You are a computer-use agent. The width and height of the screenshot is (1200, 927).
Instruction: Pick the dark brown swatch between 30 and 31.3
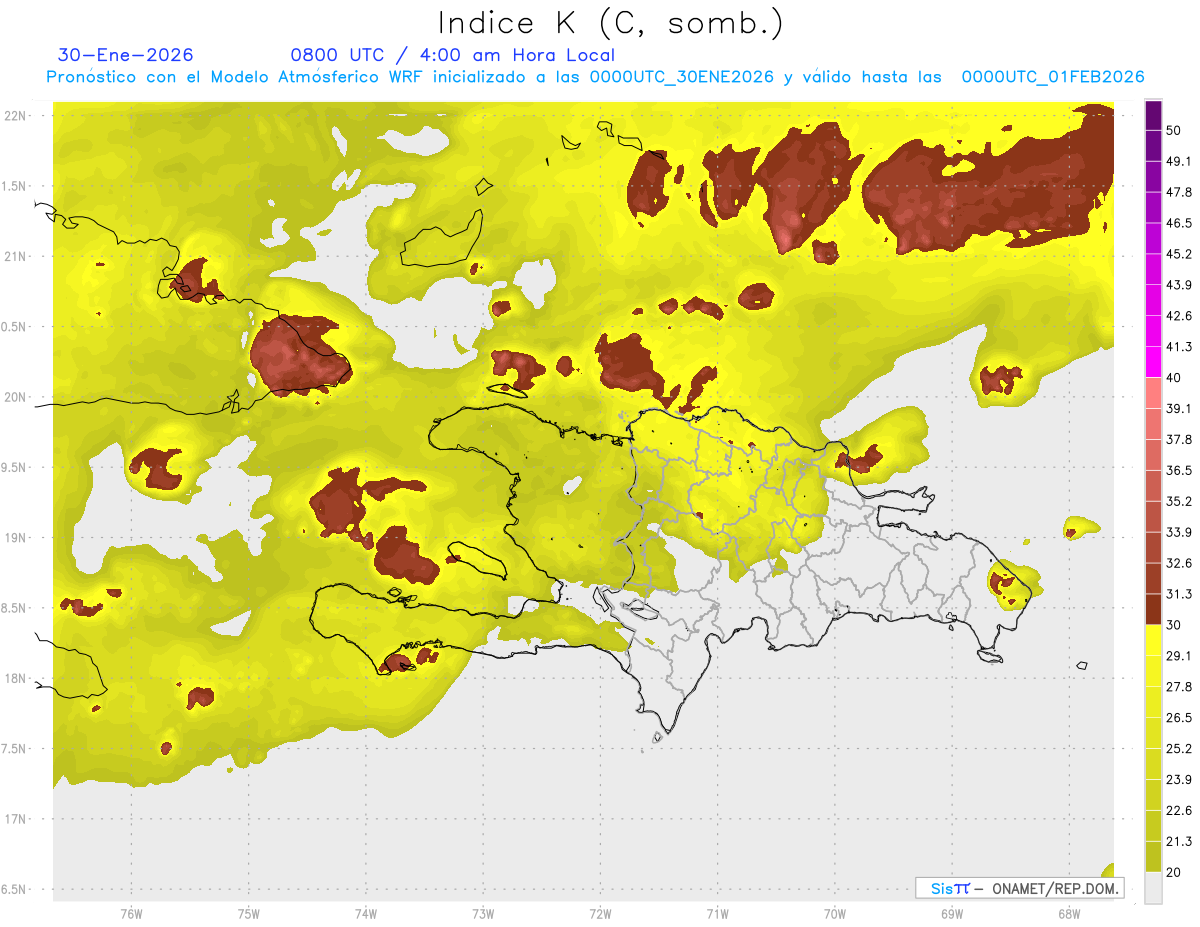coord(1153,610)
